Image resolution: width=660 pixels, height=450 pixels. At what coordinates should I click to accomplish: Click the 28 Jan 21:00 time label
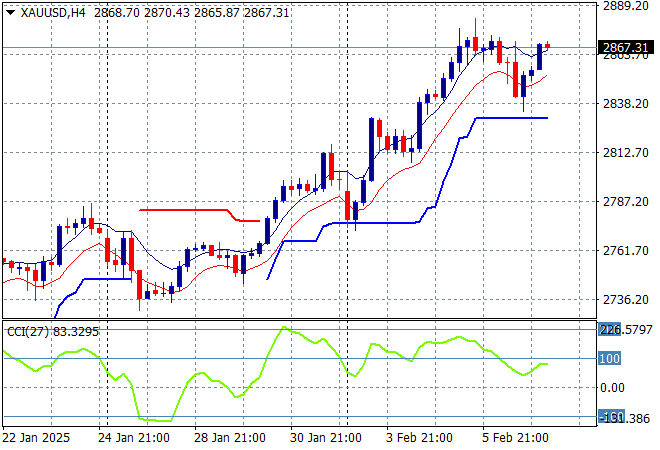click(230, 438)
